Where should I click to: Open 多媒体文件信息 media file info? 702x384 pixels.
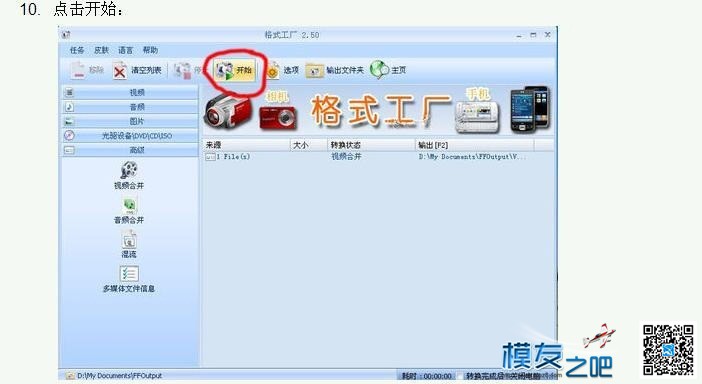point(129,279)
